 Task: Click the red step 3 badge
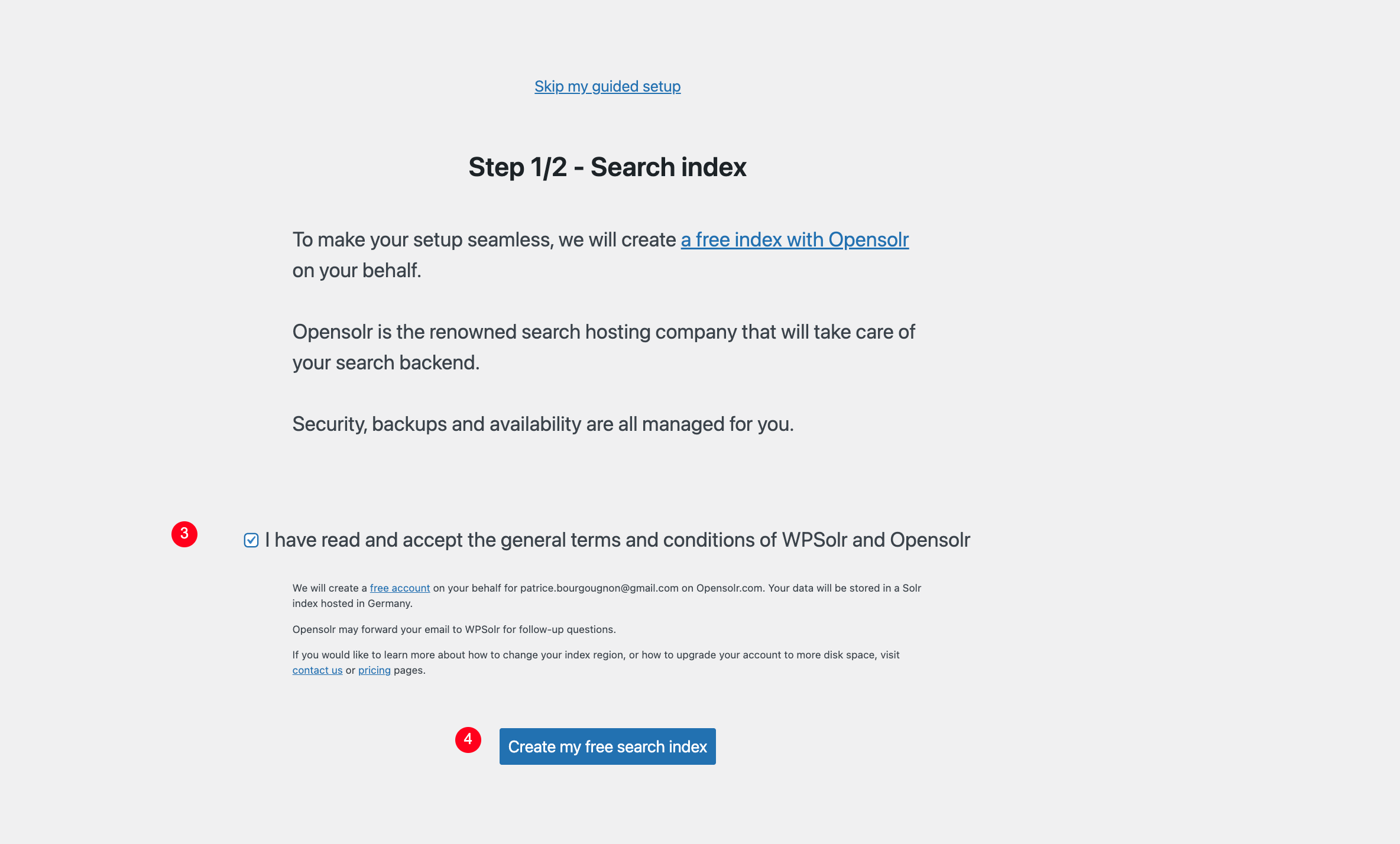[184, 534]
